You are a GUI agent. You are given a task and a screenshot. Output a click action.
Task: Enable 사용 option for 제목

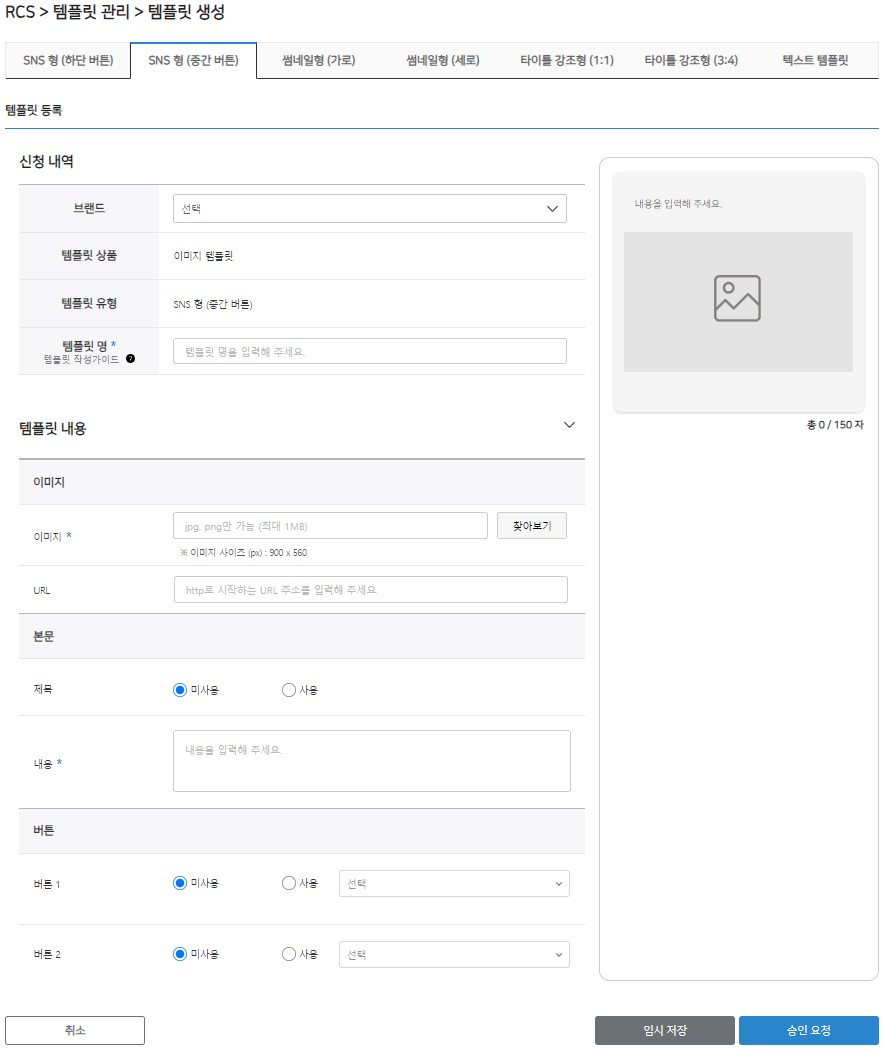288,689
